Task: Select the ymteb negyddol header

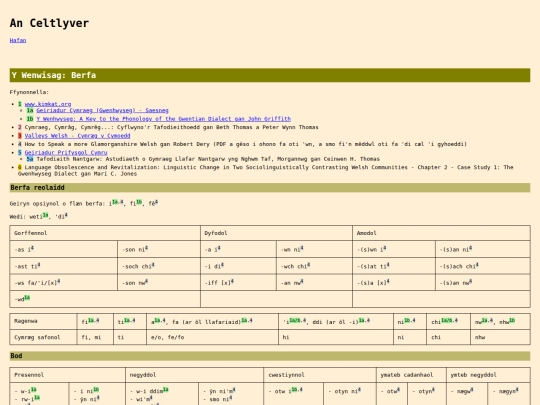Action: click(488, 375)
